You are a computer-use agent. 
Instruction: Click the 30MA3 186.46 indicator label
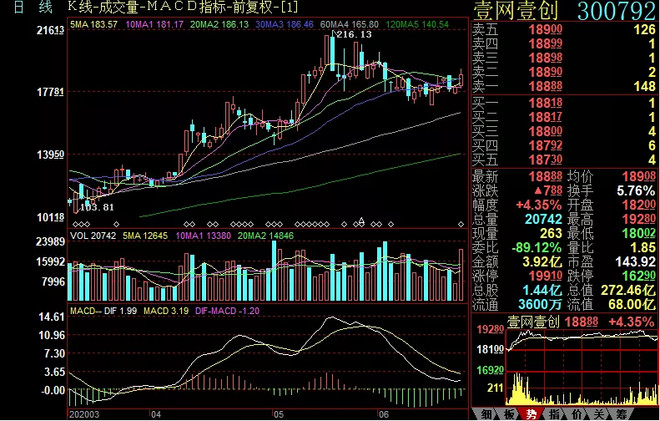(x=284, y=25)
